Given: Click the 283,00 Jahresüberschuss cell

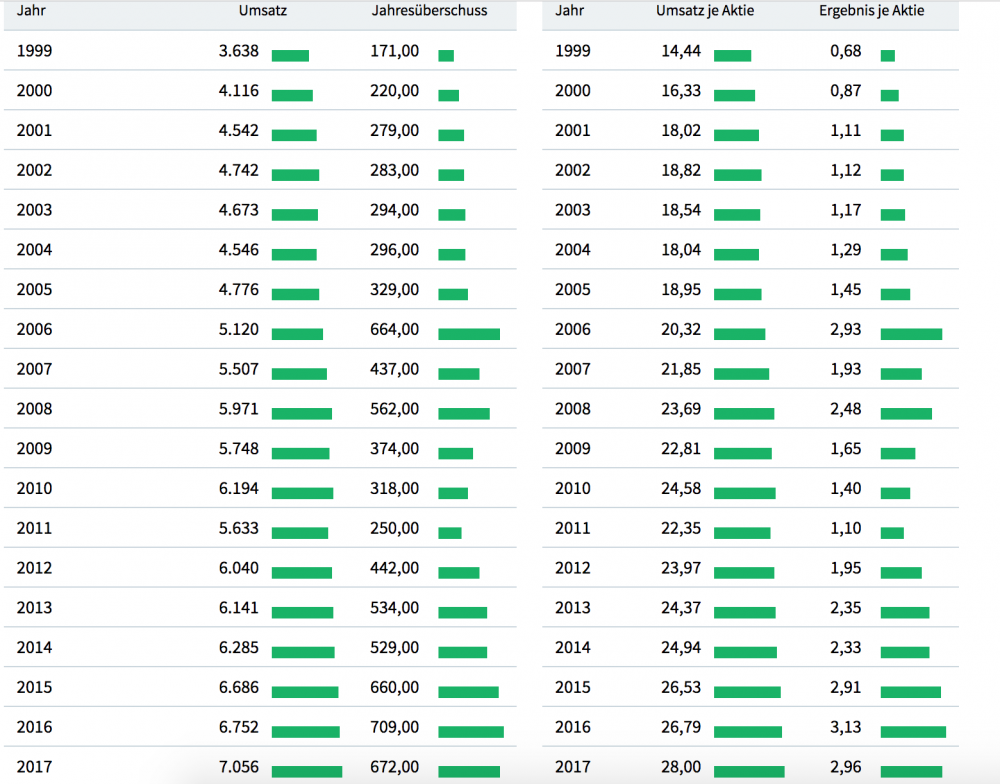Looking at the screenshot, I should pos(395,170).
